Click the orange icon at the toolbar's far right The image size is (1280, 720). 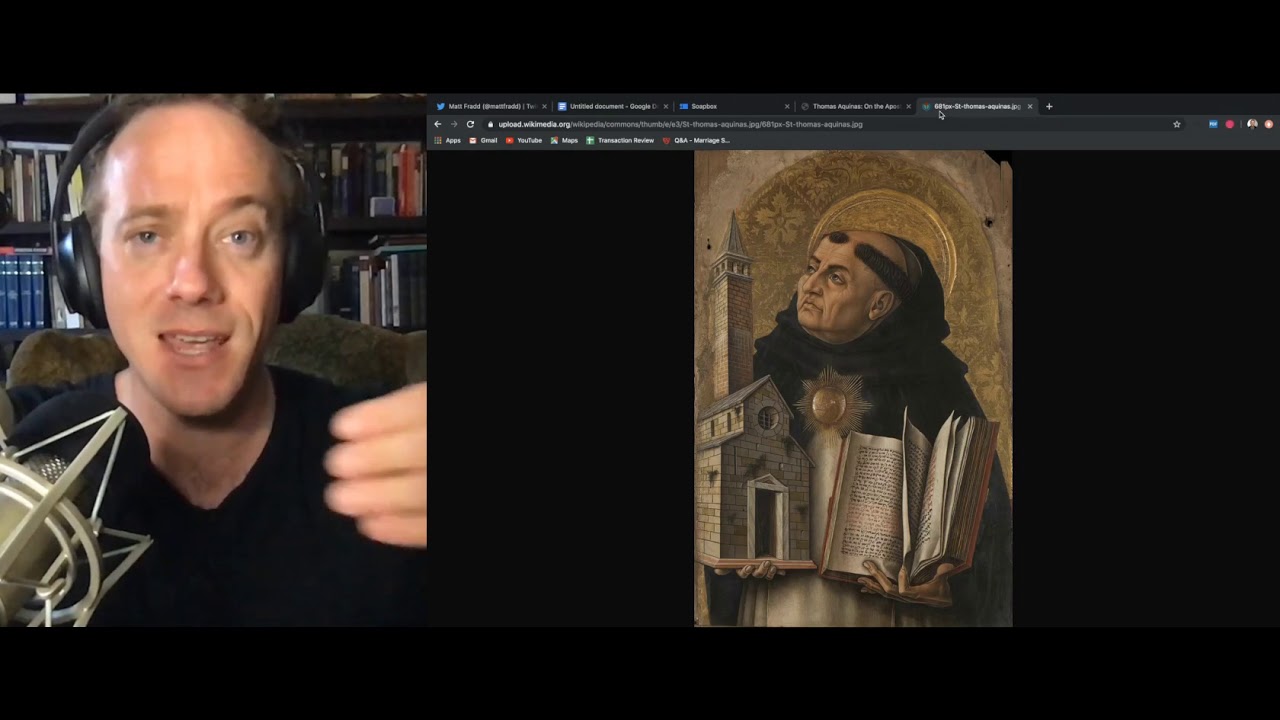pyautogui.click(x=1269, y=124)
